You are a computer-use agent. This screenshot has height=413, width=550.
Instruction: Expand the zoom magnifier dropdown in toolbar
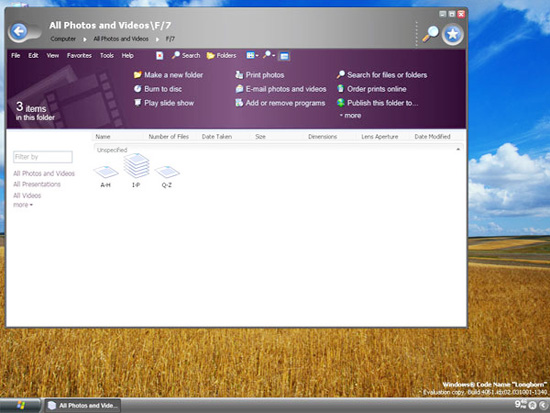click(x=269, y=55)
